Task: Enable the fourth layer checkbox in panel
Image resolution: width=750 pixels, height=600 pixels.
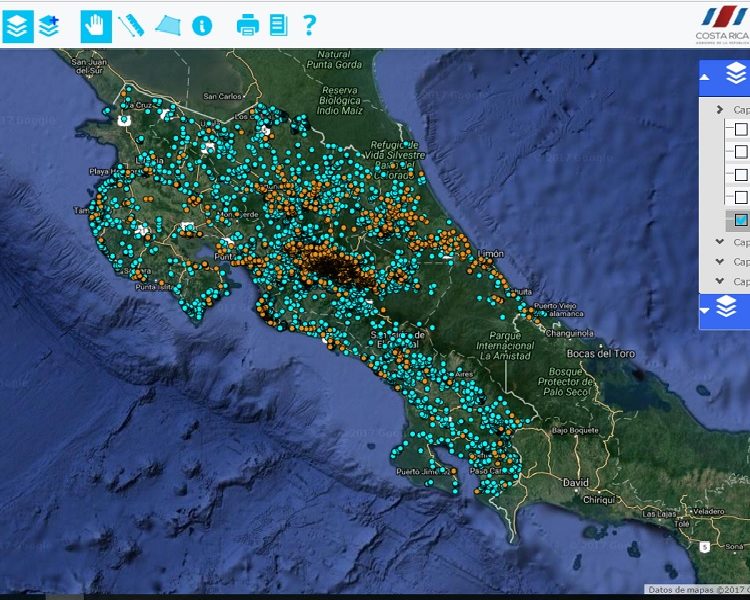Action: [741, 197]
